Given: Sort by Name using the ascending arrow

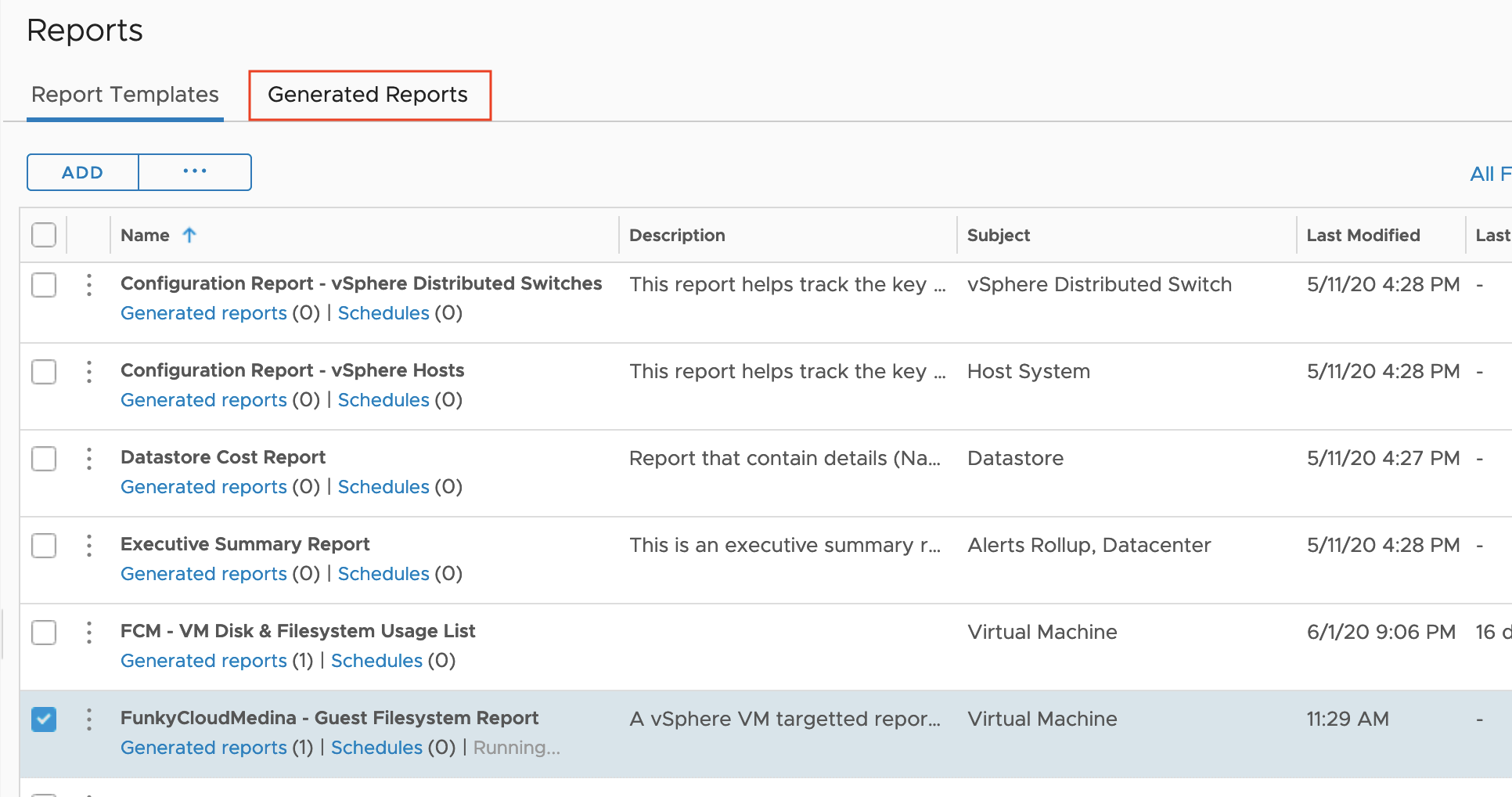Looking at the screenshot, I should [x=189, y=235].
